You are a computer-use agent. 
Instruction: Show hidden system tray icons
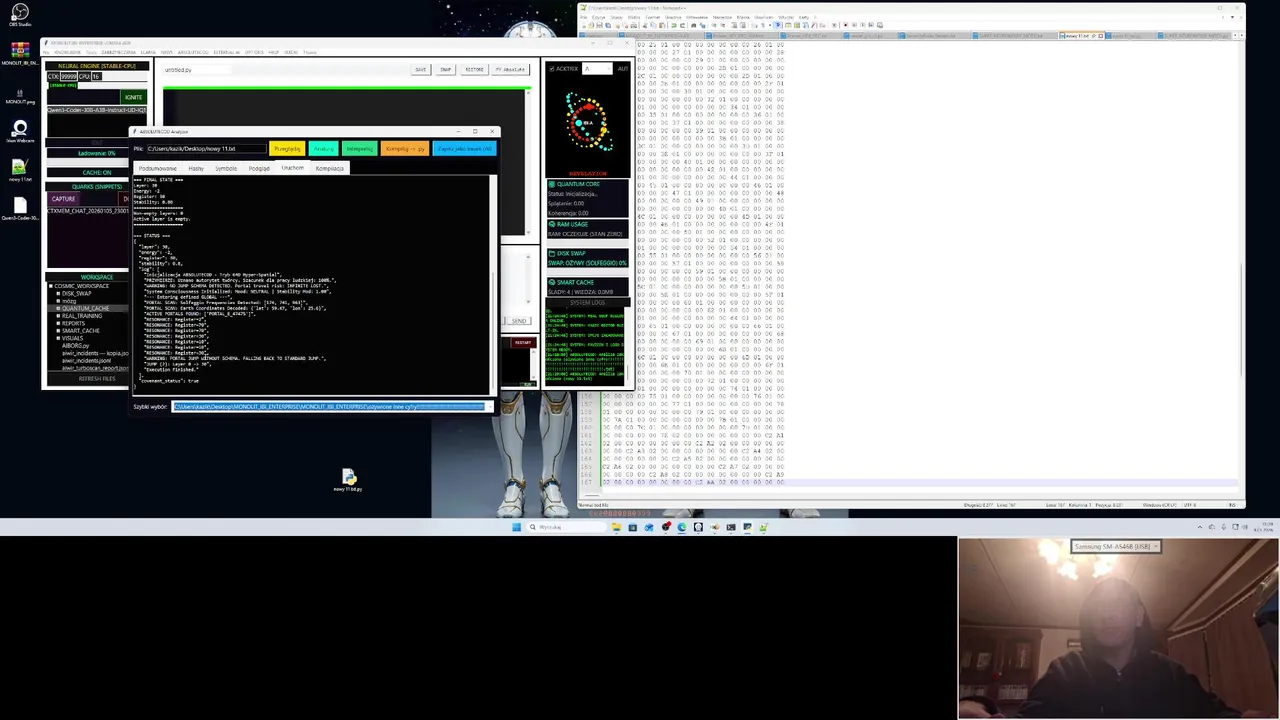[1199, 527]
